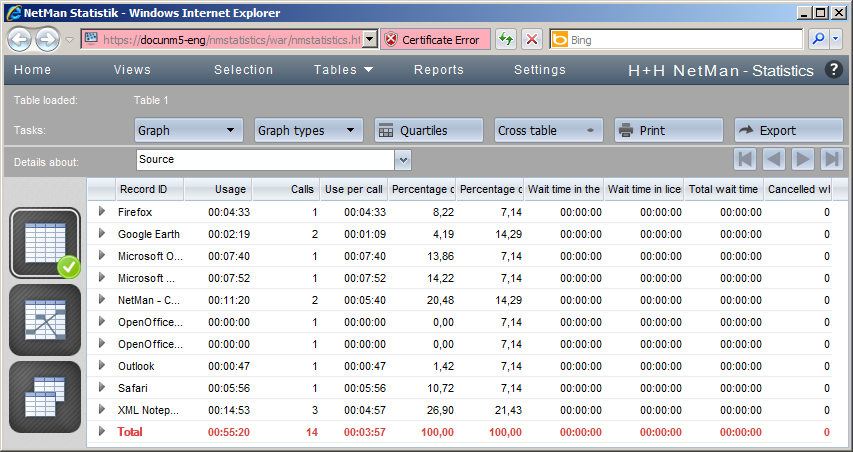
Task: Click the browser refresh icon
Action: click(506, 39)
